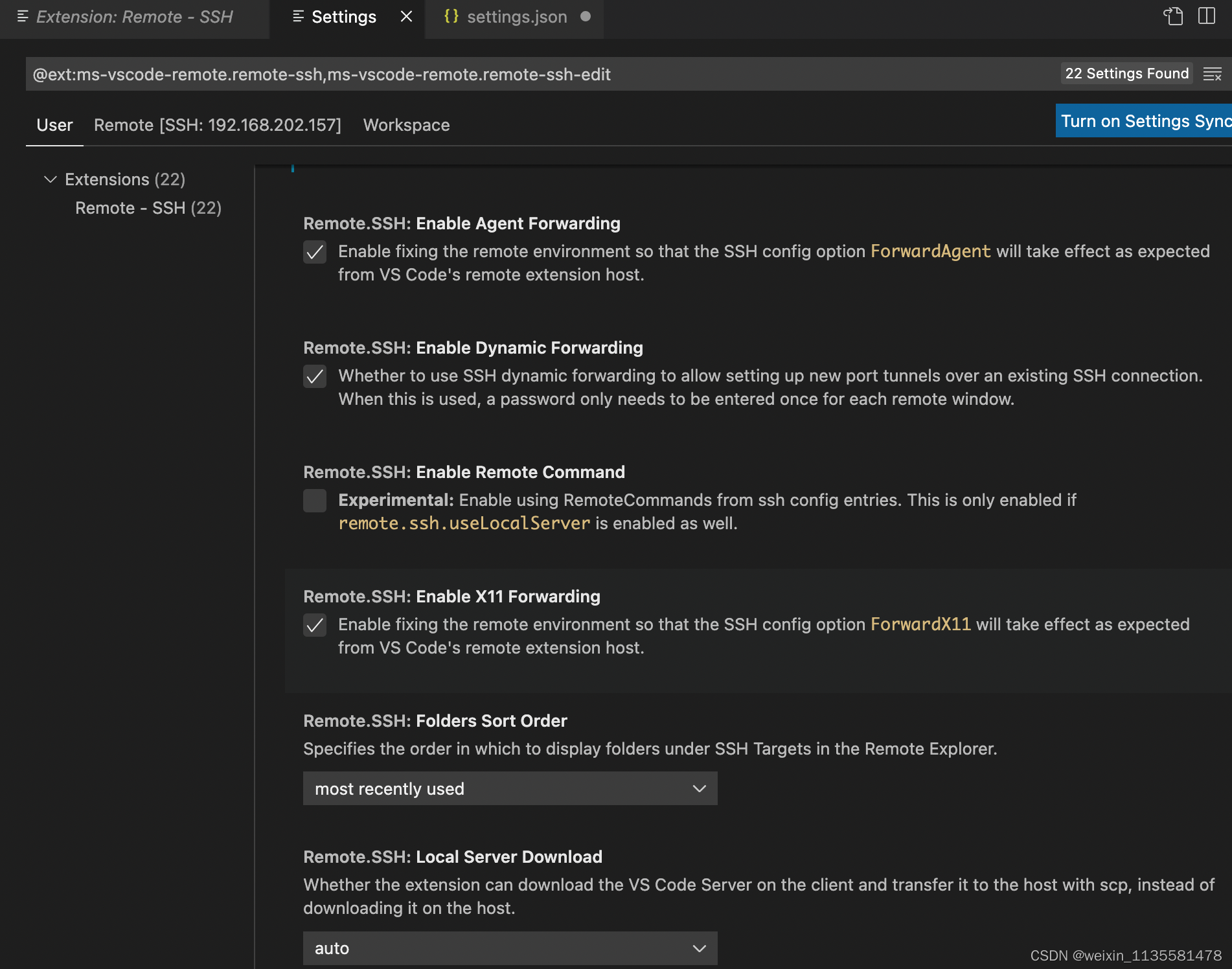Click Local Server Download setting title

pos(453,857)
